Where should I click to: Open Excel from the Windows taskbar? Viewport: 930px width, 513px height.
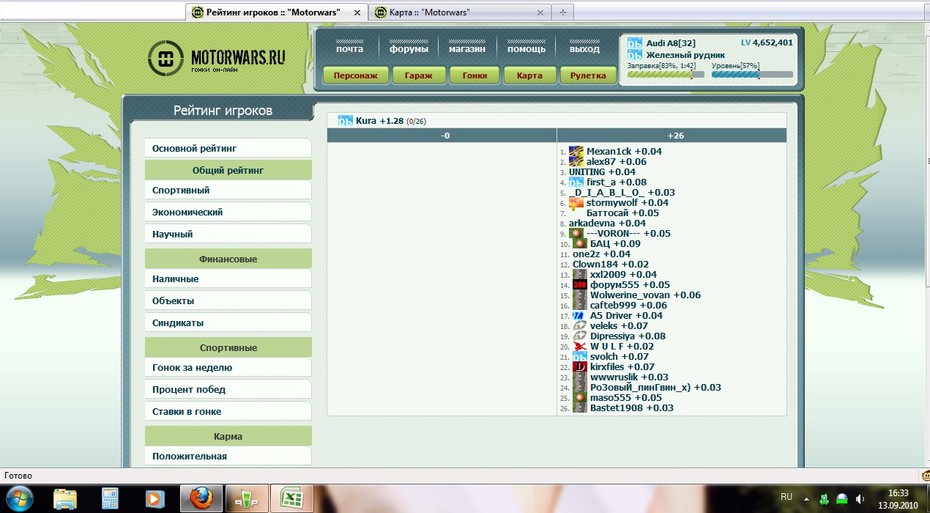[291, 497]
